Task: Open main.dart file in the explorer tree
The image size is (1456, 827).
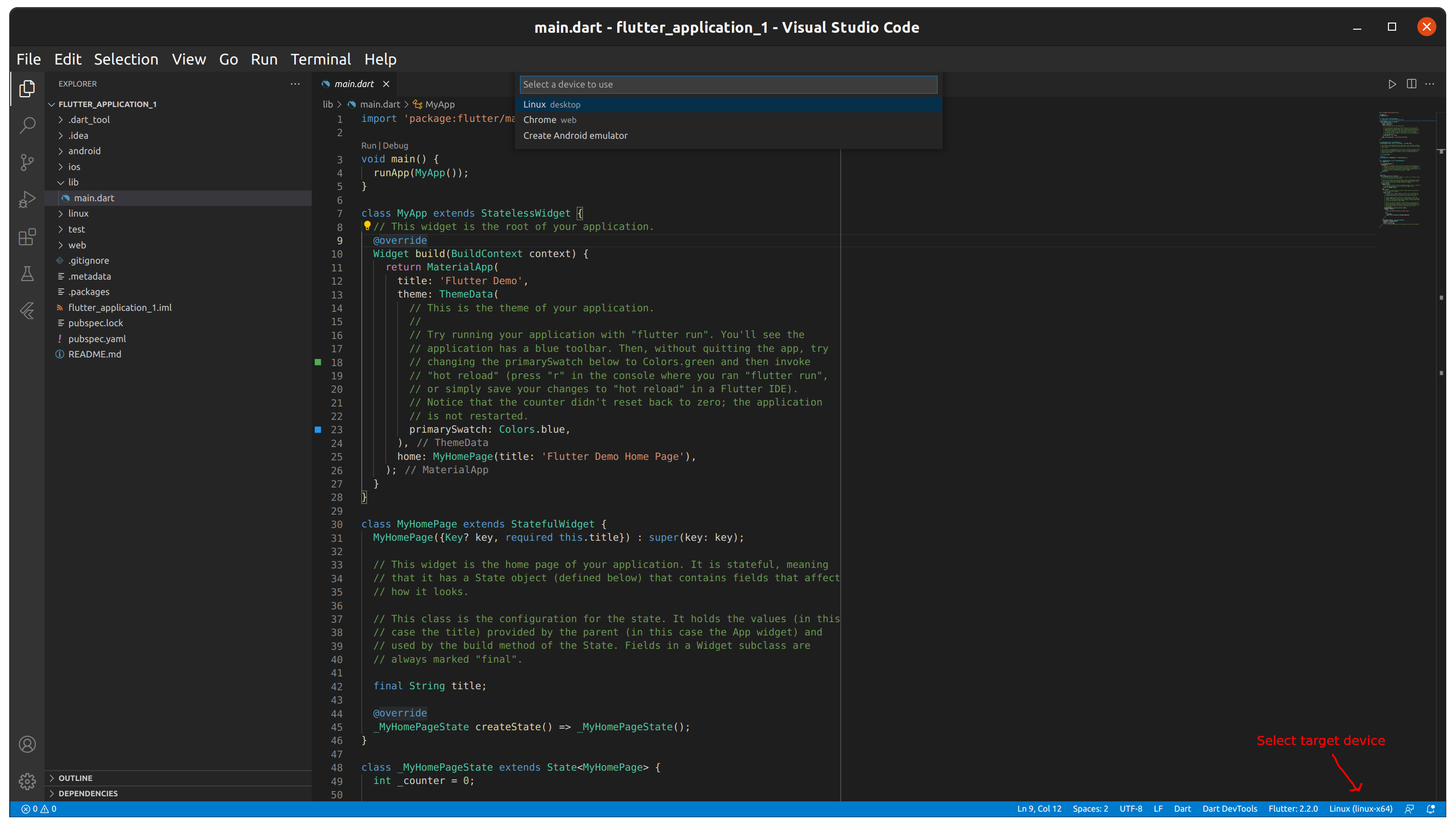Action: (178, 198)
